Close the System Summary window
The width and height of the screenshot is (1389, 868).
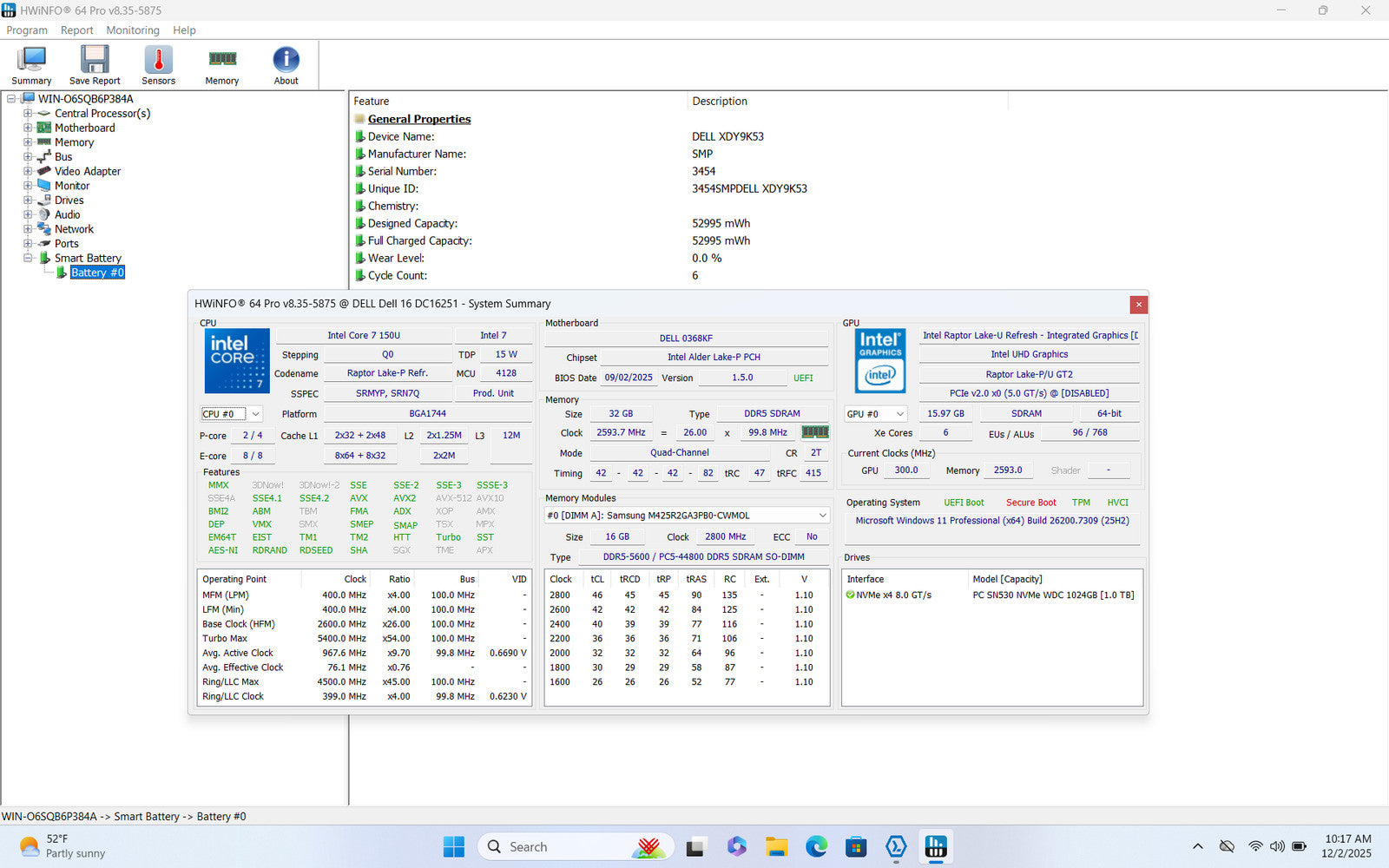coord(1138,305)
